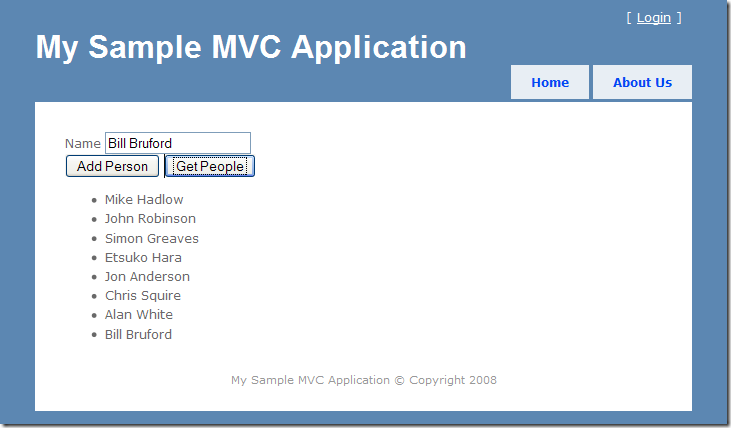Select list item Chris Squire

(143, 296)
